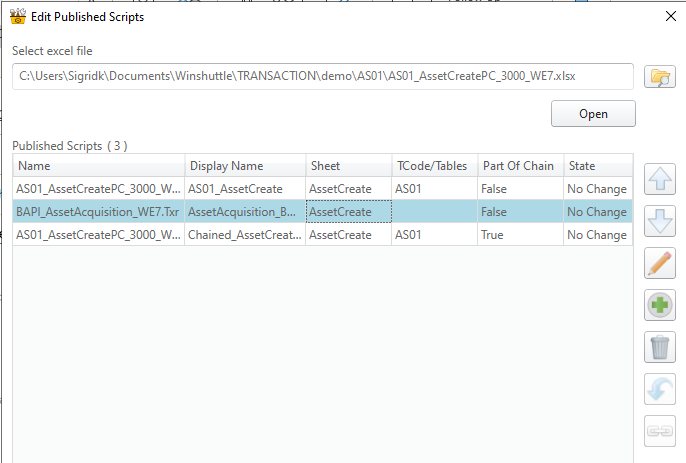The image size is (686, 463).
Task: Click AS01 TCode cell in AS01_AssetCreate row
Action: pyautogui.click(x=434, y=189)
